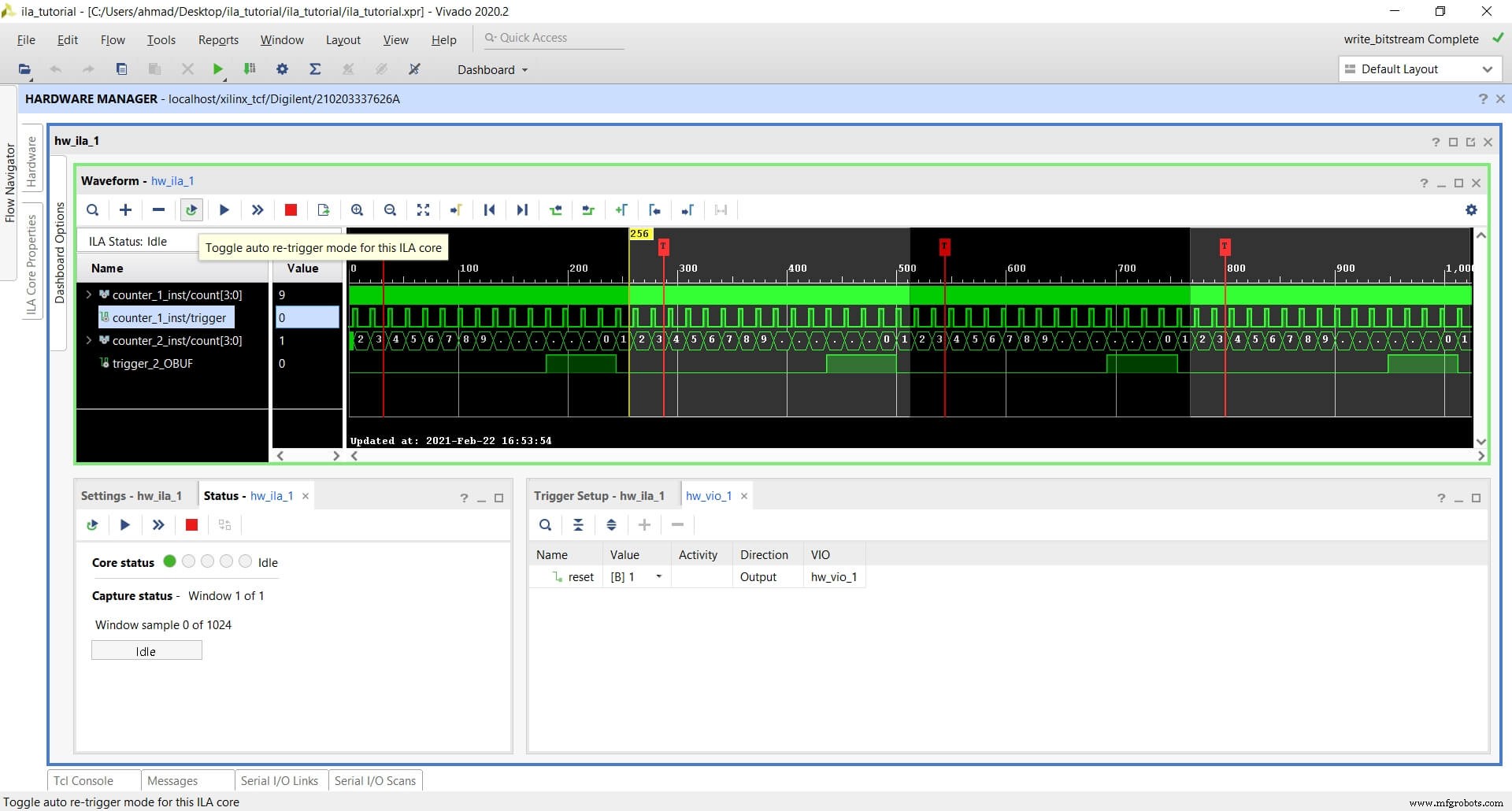Image resolution: width=1512 pixels, height=811 pixels.
Task: Toggle auto re-trigger mode for the ILA core
Action: pyautogui.click(x=191, y=210)
